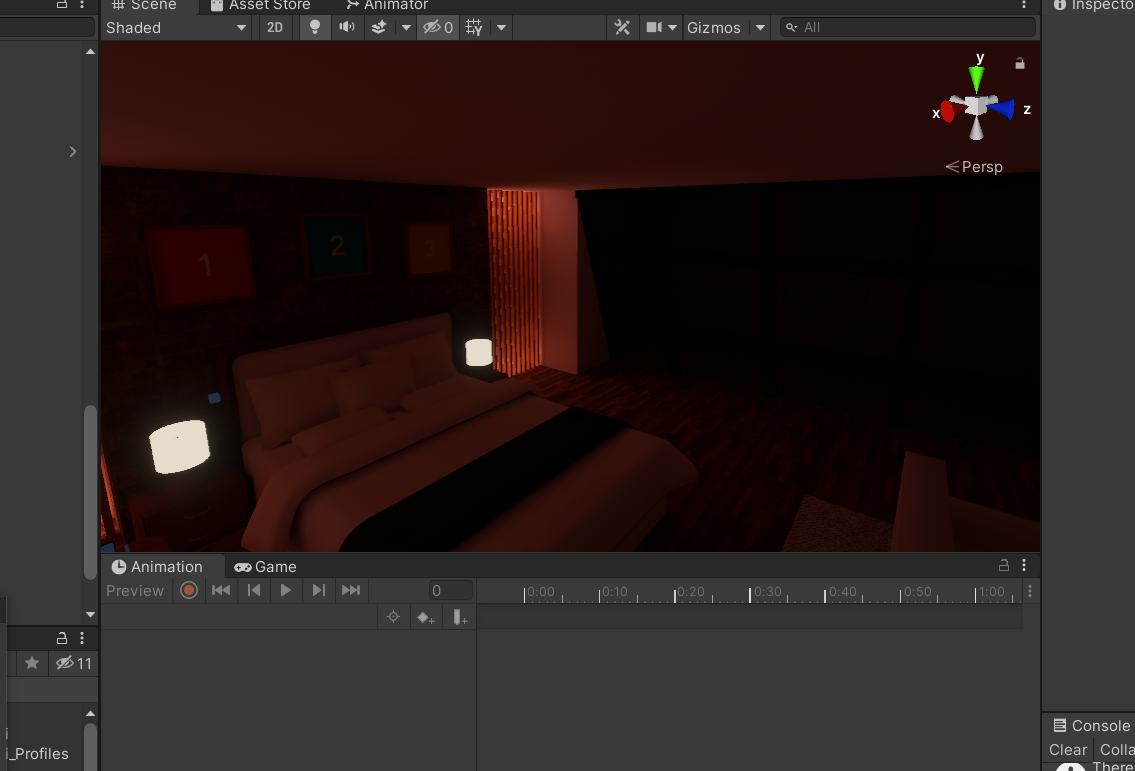Click the scene effects layers icon
Image resolution: width=1135 pixels, height=771 pixels.
(379, 27)
